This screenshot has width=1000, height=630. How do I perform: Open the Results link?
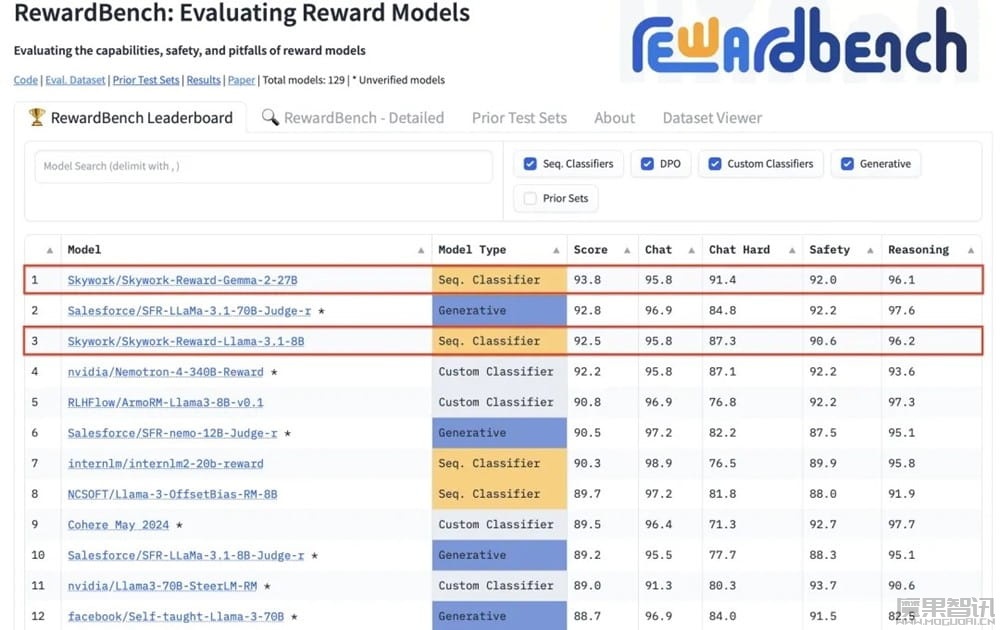click(203, 80)
